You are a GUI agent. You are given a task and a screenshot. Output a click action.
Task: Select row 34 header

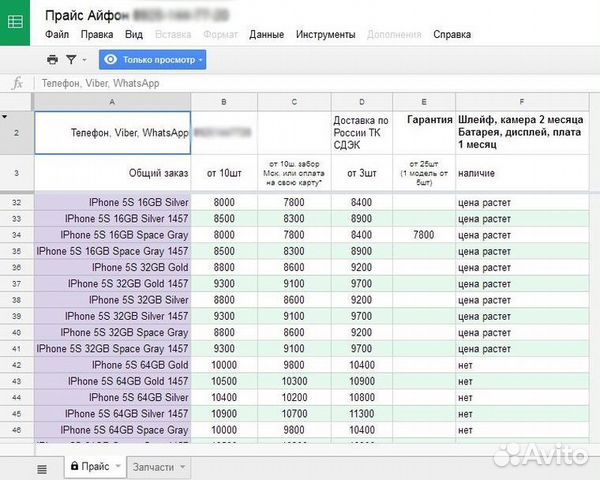(16, 235)
